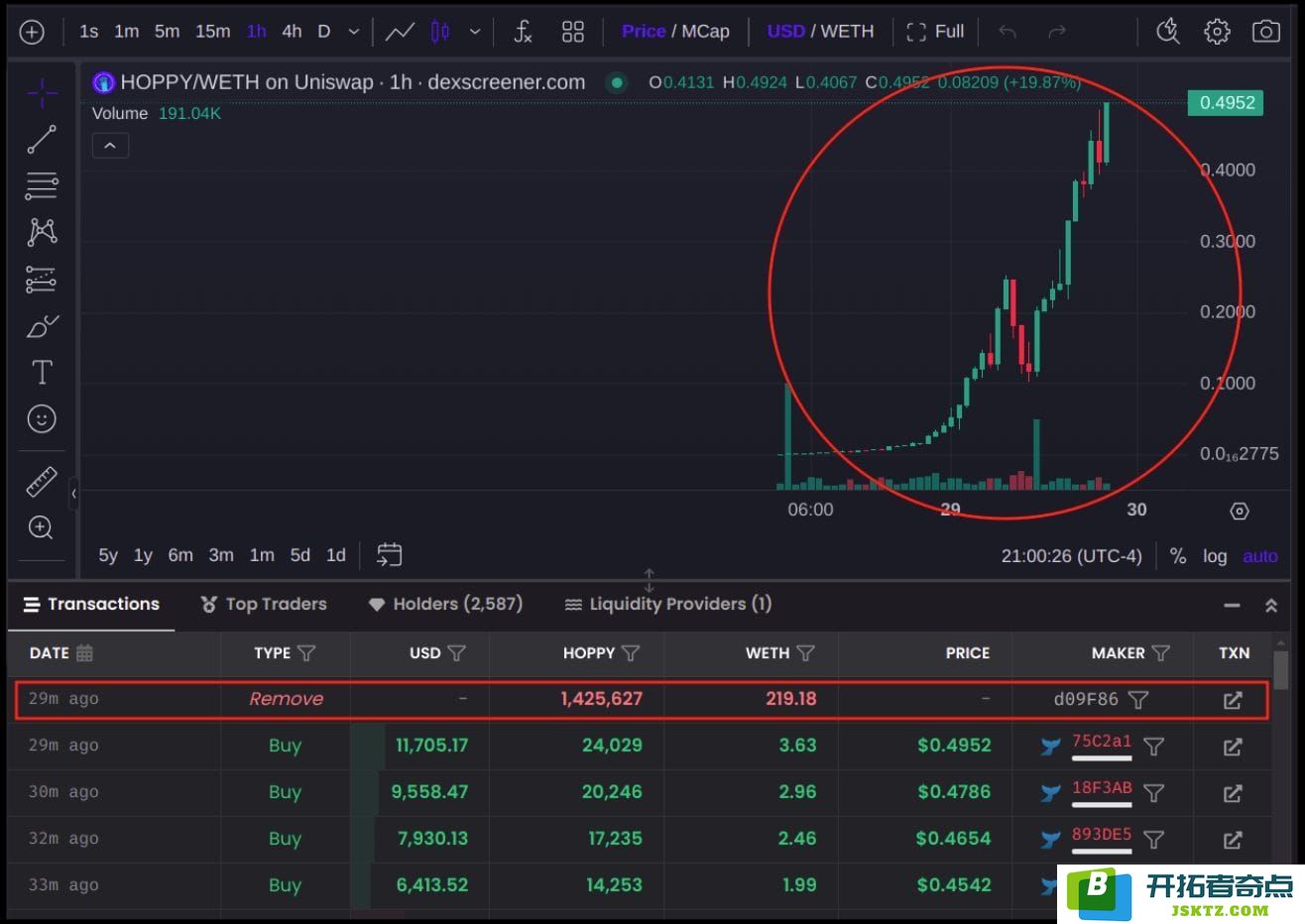Open chart settings gear

(1217, 32)
